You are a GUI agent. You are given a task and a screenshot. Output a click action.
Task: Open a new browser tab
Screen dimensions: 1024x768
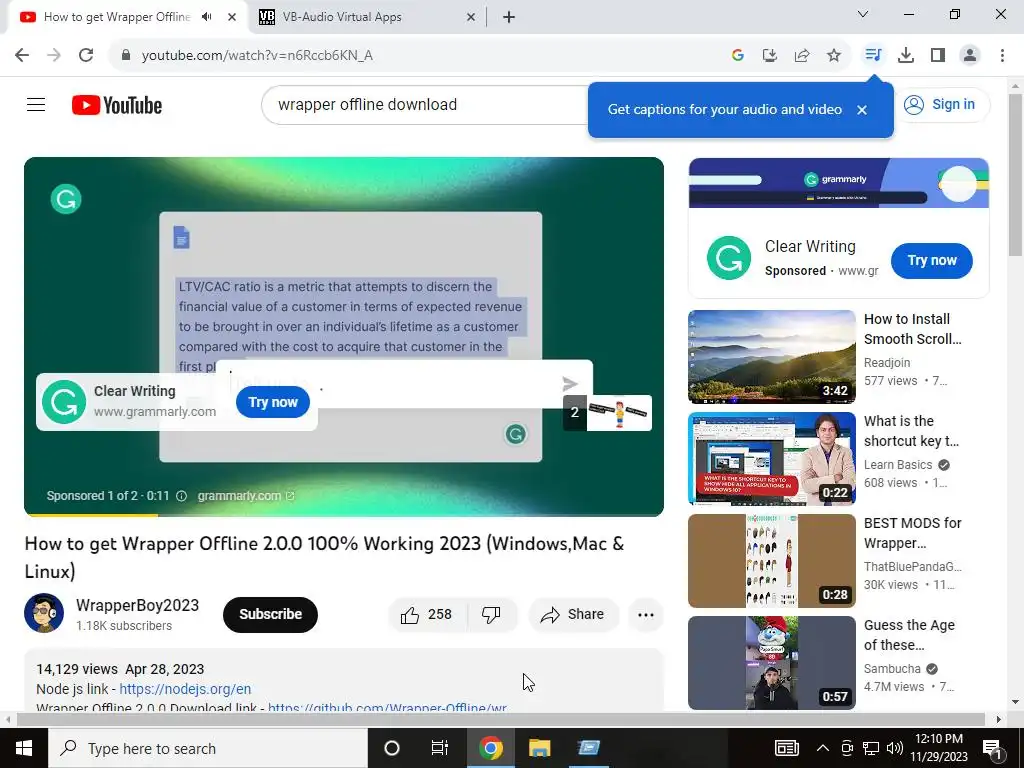[509, 18]
